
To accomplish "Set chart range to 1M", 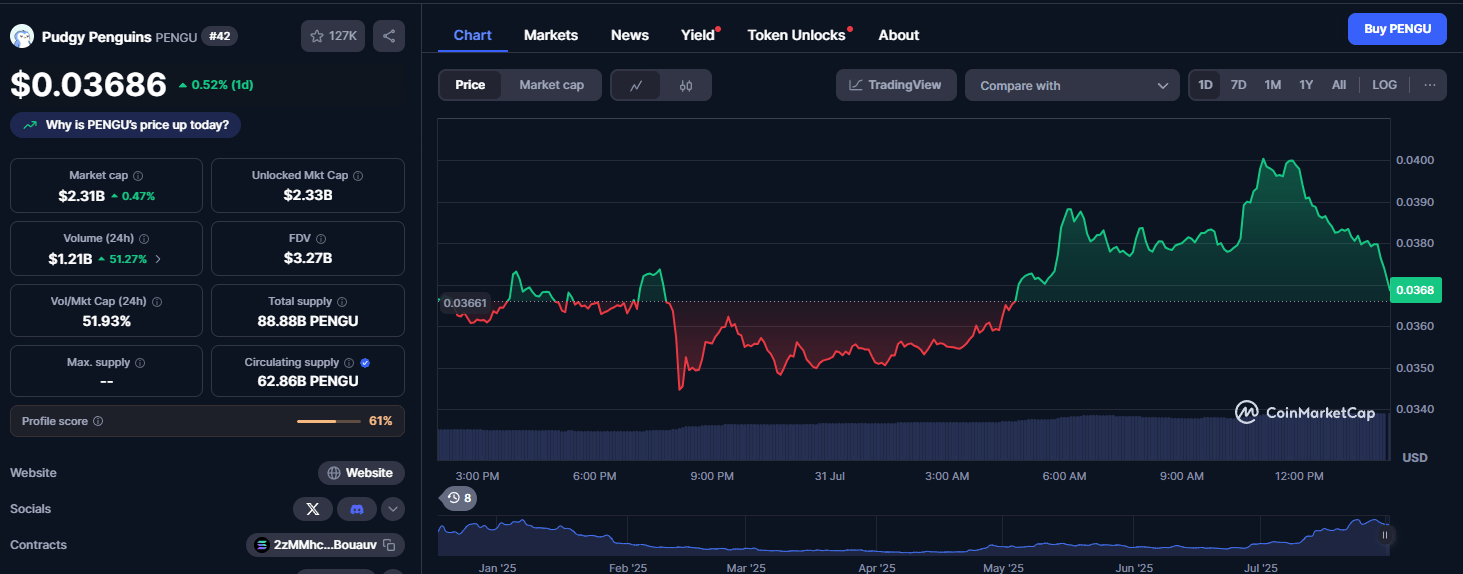I will pos(1272,85).
